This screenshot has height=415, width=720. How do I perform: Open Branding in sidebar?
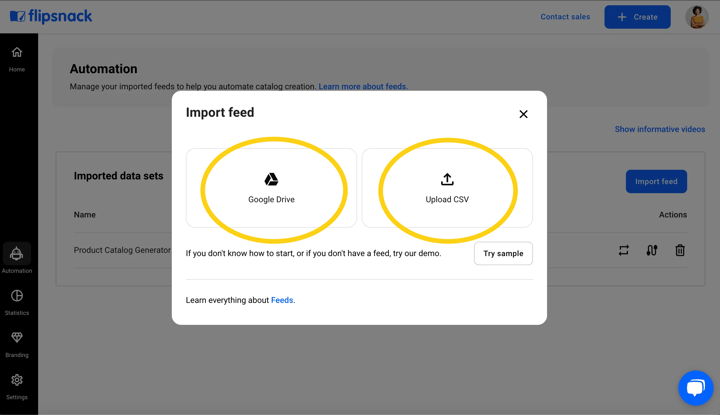(x=17, y=344)
